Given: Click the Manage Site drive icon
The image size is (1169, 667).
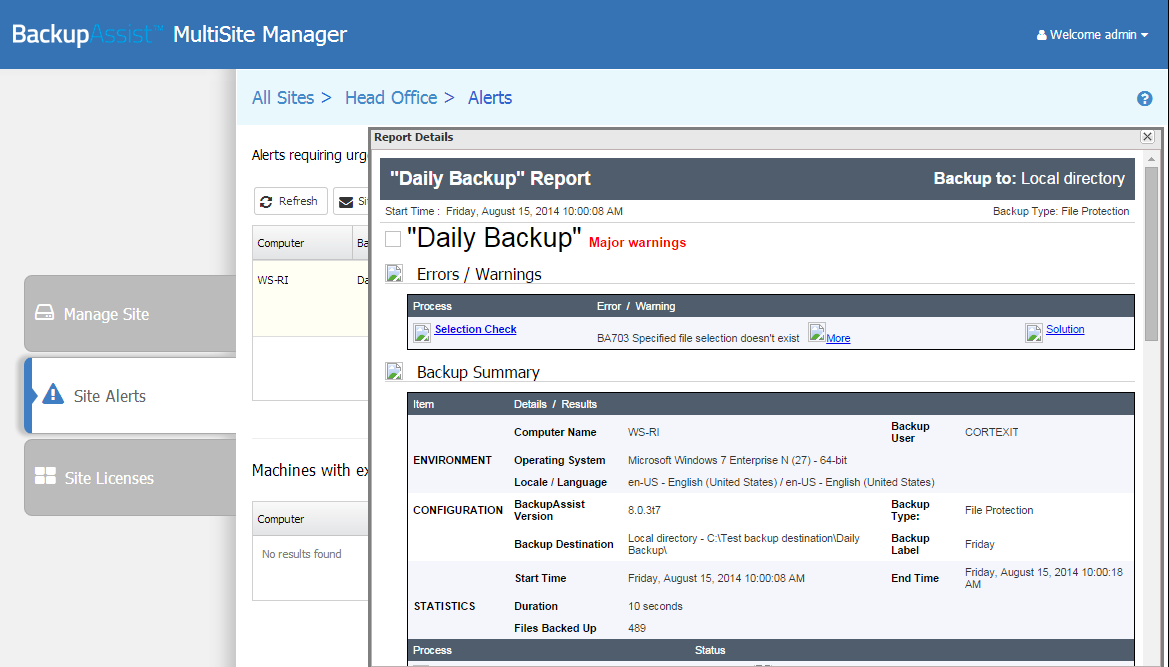Looking at the screenshot, I should [45, 313].
